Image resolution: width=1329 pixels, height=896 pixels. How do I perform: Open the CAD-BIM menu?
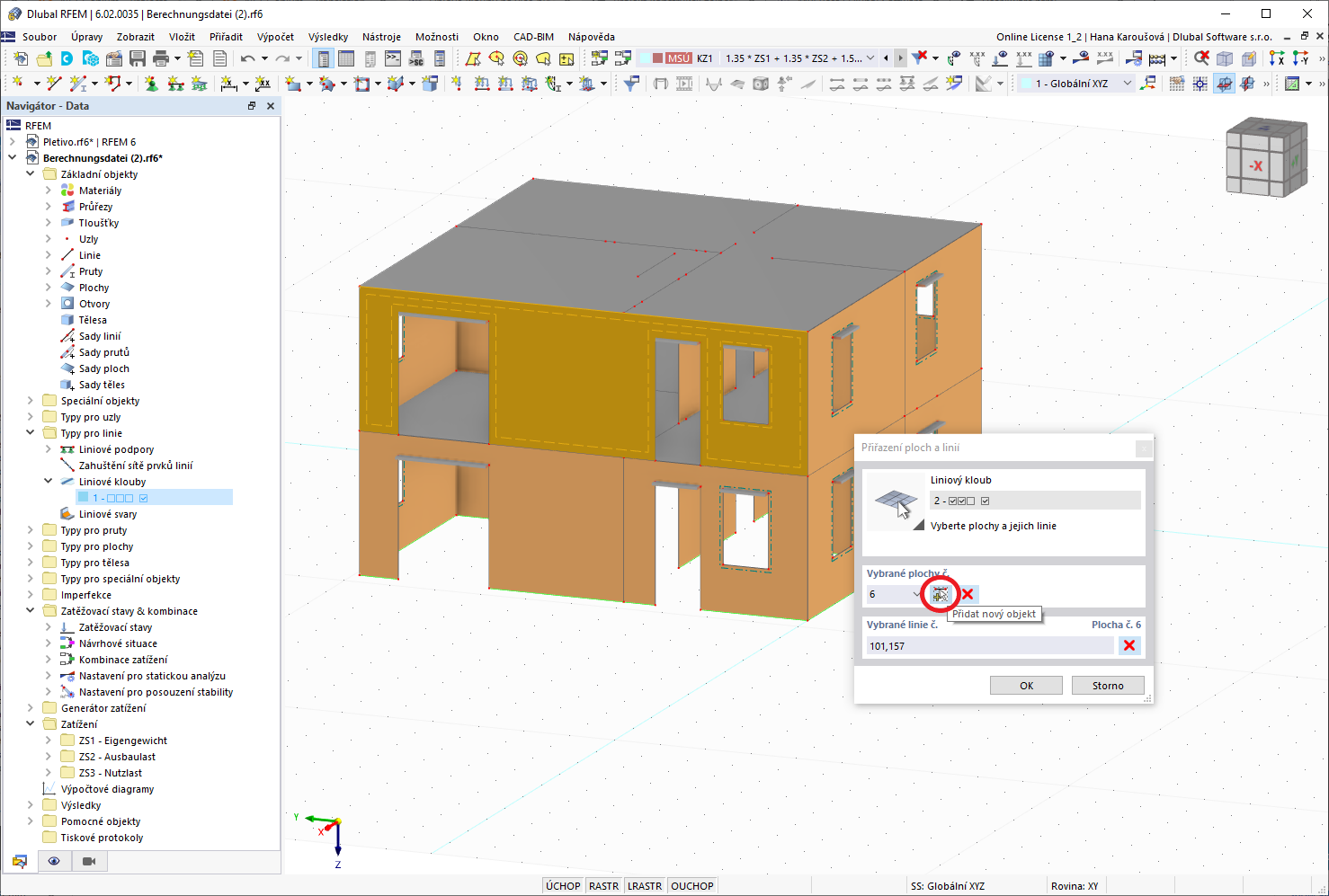click(x=533, y=37)
